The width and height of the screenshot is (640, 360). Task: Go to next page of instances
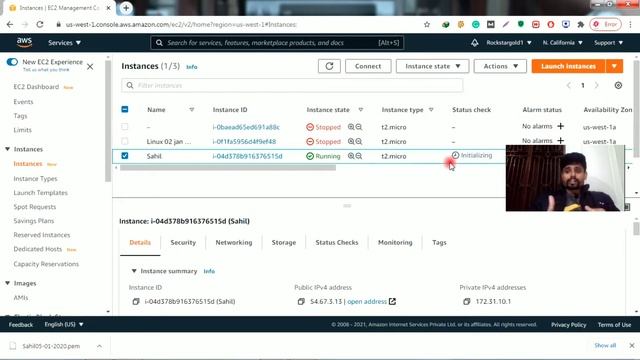(596, 85)
